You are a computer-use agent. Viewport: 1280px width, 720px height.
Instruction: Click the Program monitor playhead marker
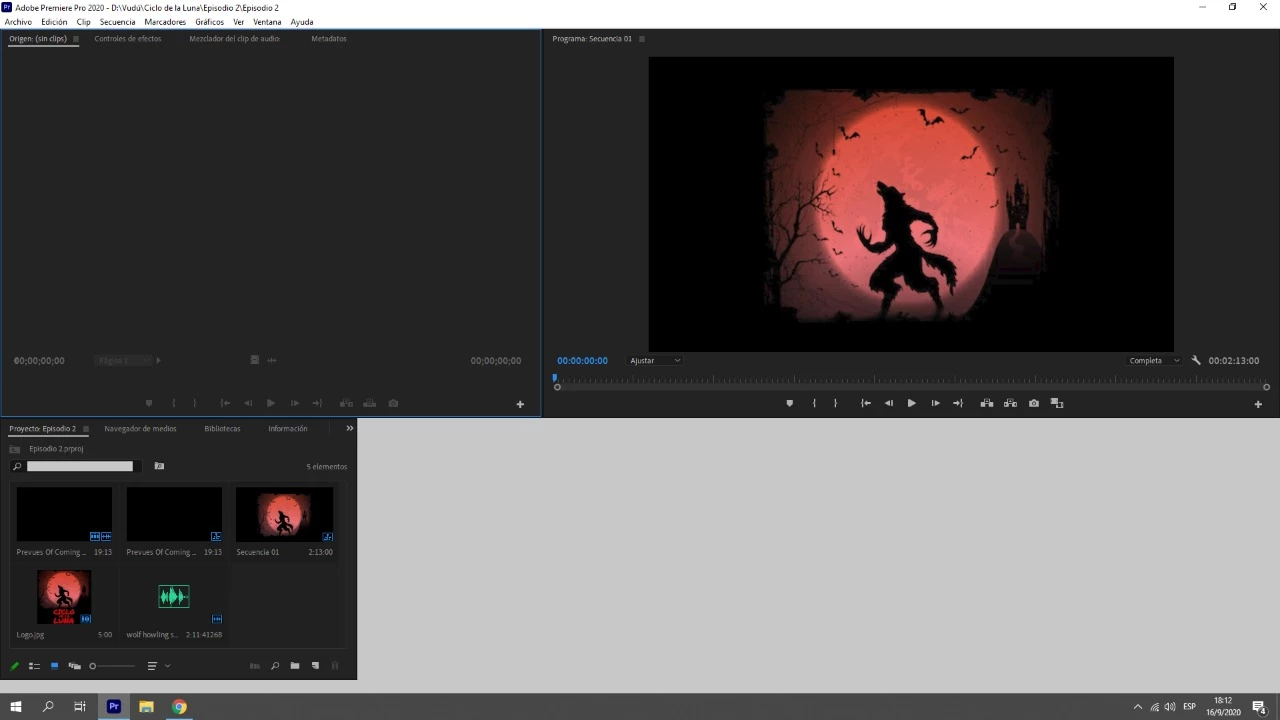[554, 379]
